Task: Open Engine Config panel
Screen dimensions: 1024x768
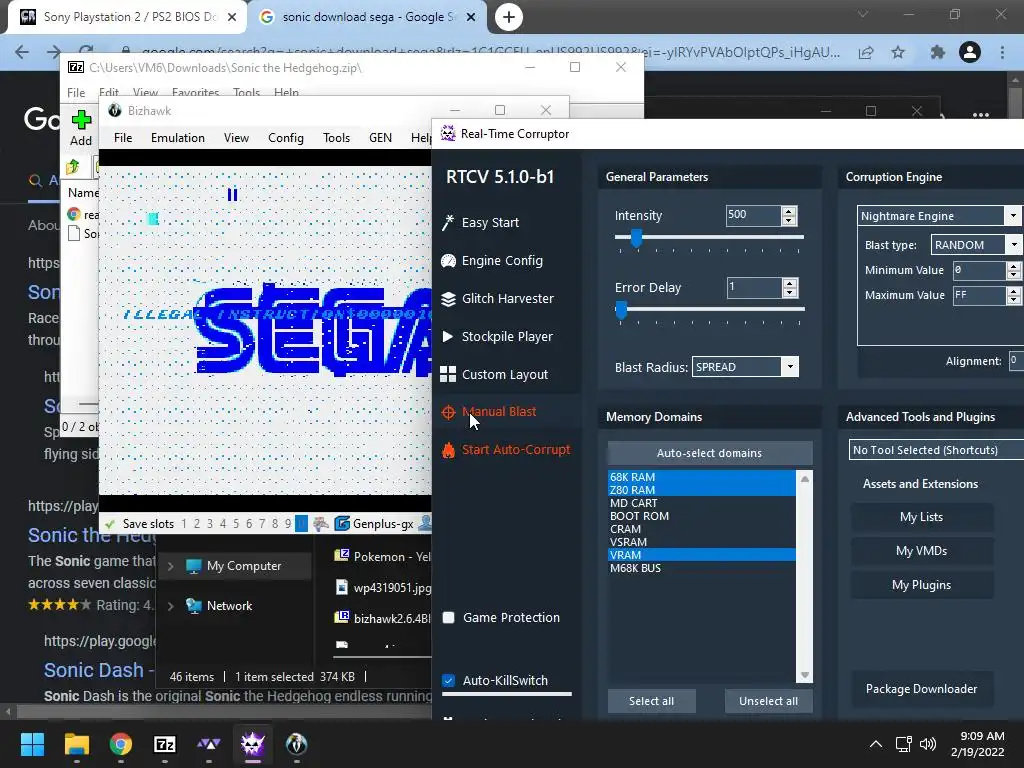Action: [492, 261]
